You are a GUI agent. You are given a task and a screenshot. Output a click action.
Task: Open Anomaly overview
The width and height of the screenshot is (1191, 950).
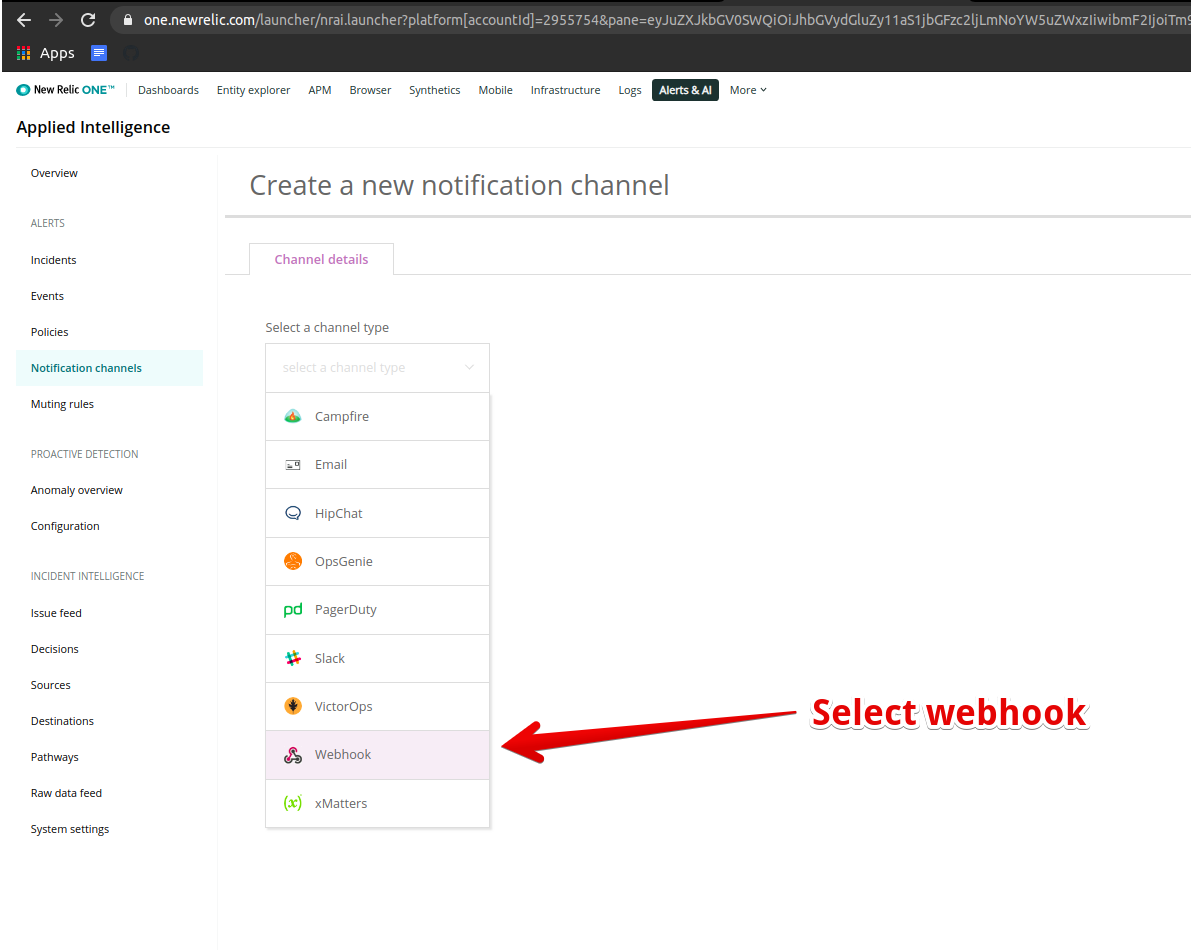[x=77, y=491]
